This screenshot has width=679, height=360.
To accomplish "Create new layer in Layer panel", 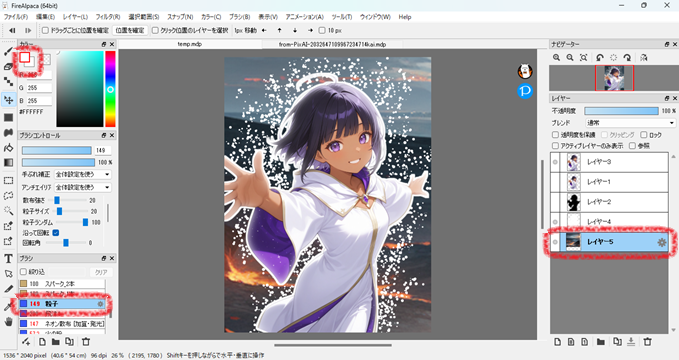I will tap(557, 342).
